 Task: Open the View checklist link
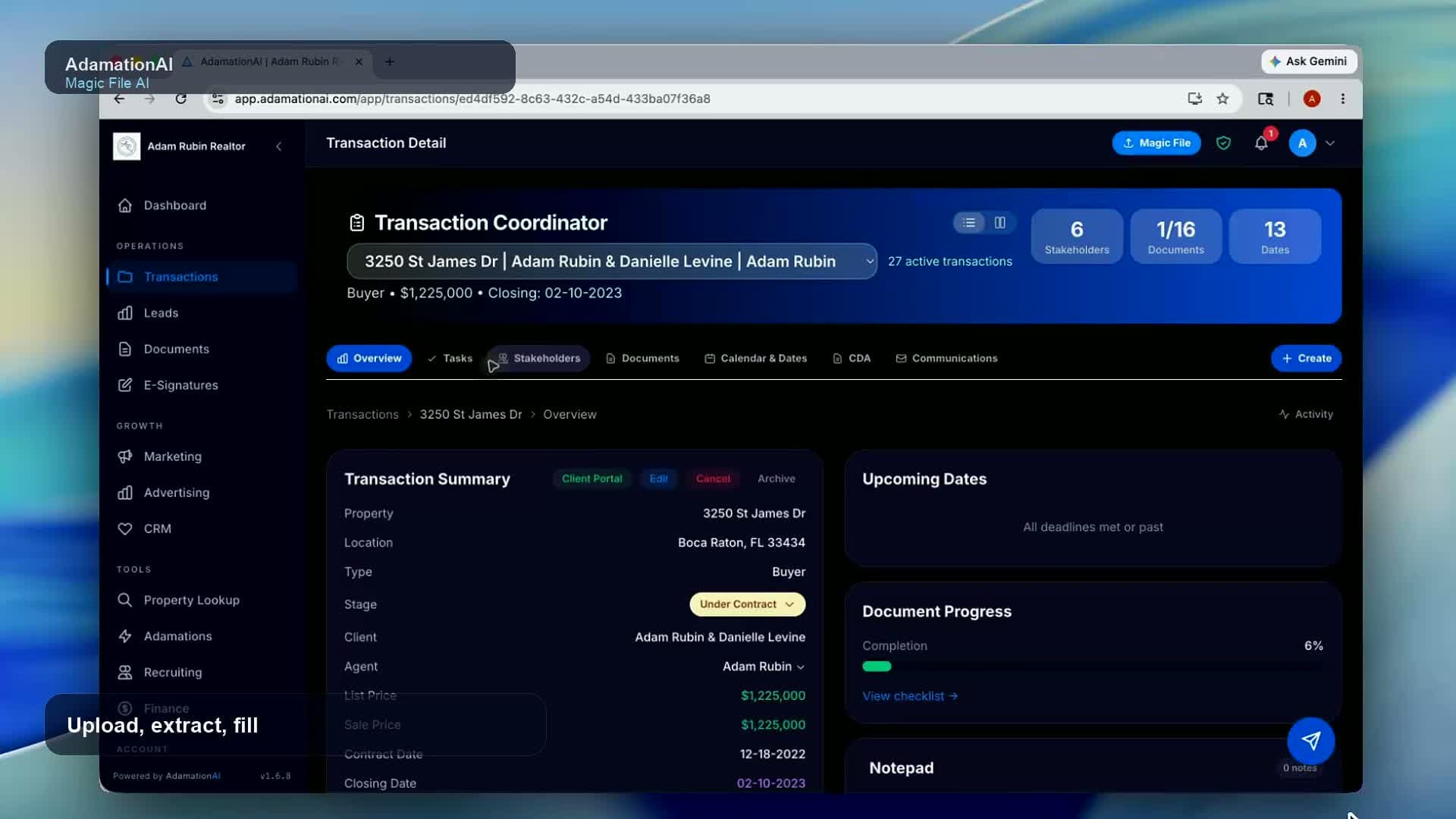910,696
